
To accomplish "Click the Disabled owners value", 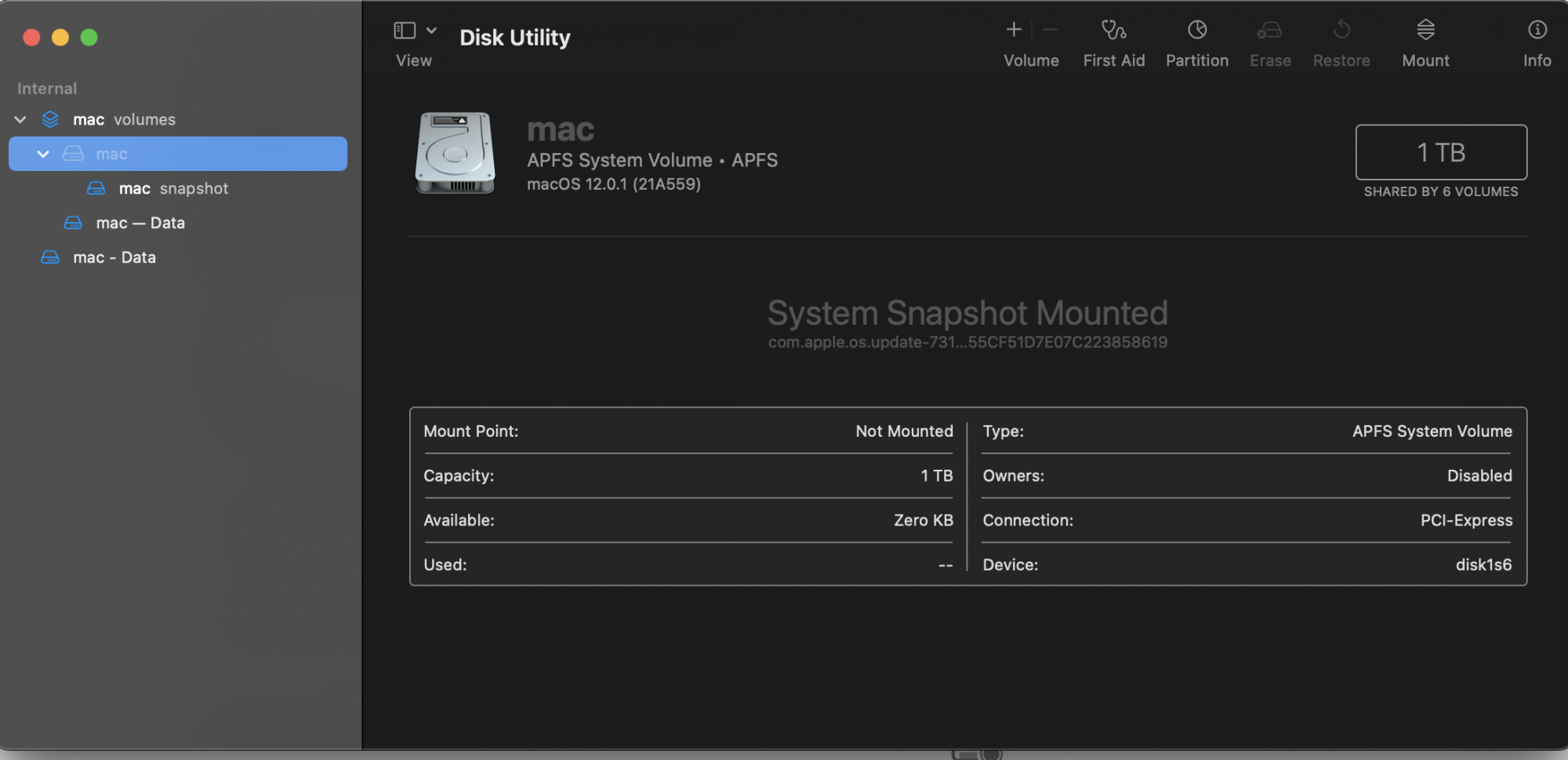I will coord(1479,476).
